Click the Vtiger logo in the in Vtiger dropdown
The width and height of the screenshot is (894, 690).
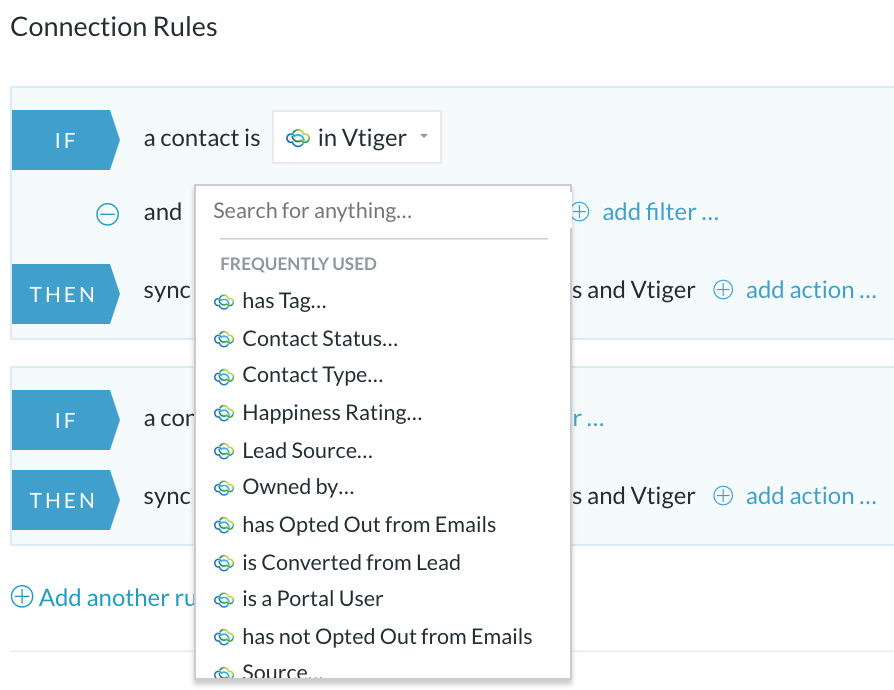pyautogui.click(x=298, y=138)
